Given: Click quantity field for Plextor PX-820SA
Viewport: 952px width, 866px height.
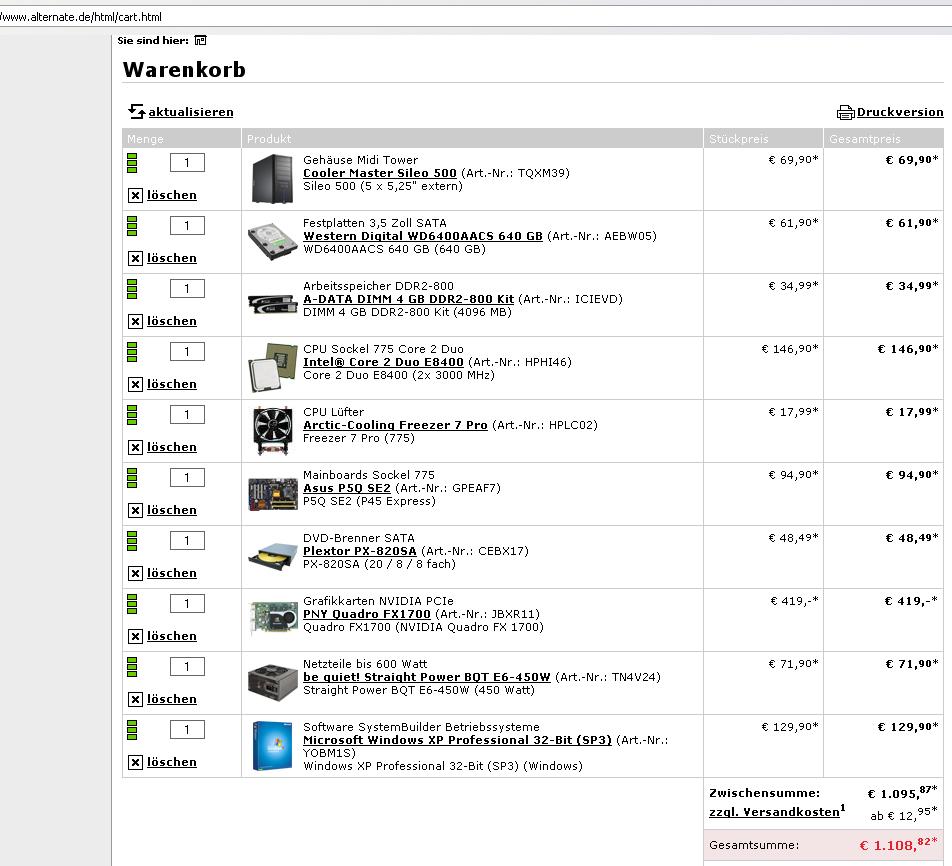Looking at the screenshot, I should click(x=187, y=541).
